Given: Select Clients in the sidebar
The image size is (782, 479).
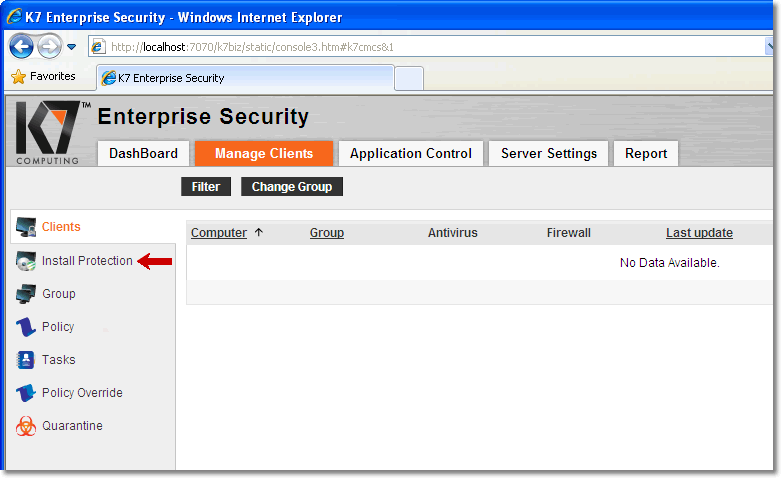Looking at the screenshot, I should click(61, 227).
